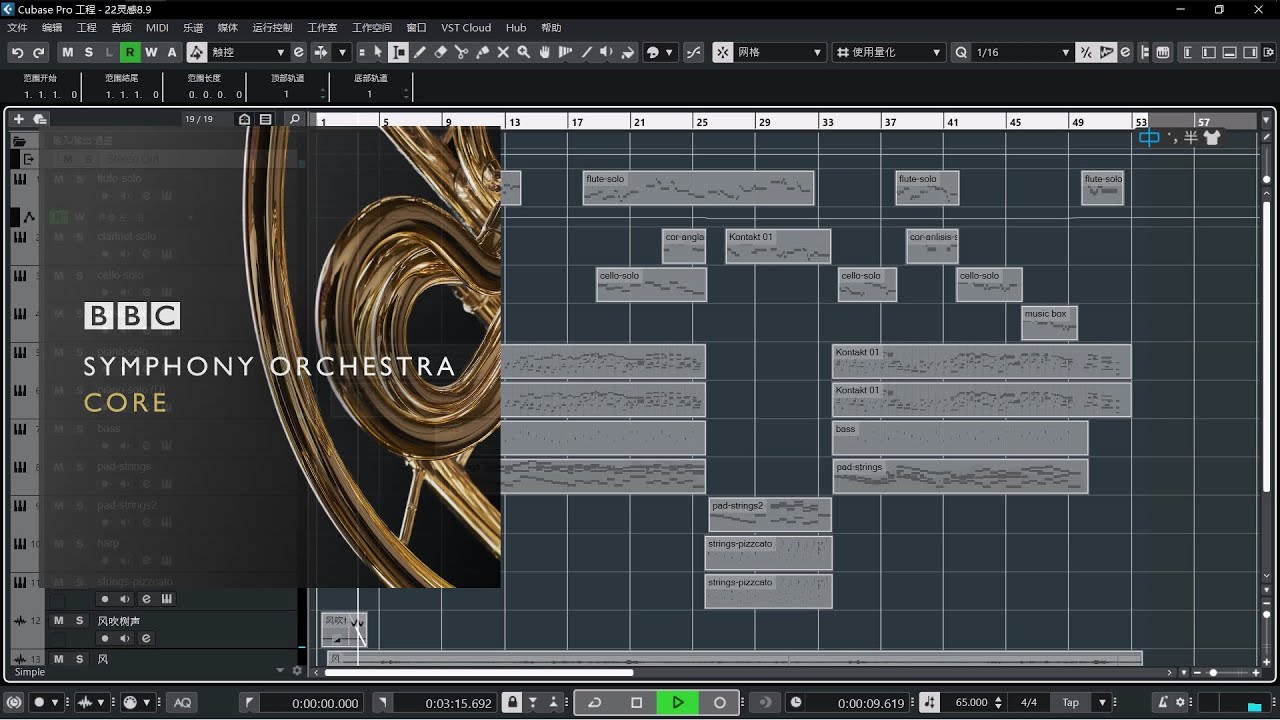Open the 网格 snap type dropdown
The height and width of the screenshot is (720, 1280).
click(780, 52)
